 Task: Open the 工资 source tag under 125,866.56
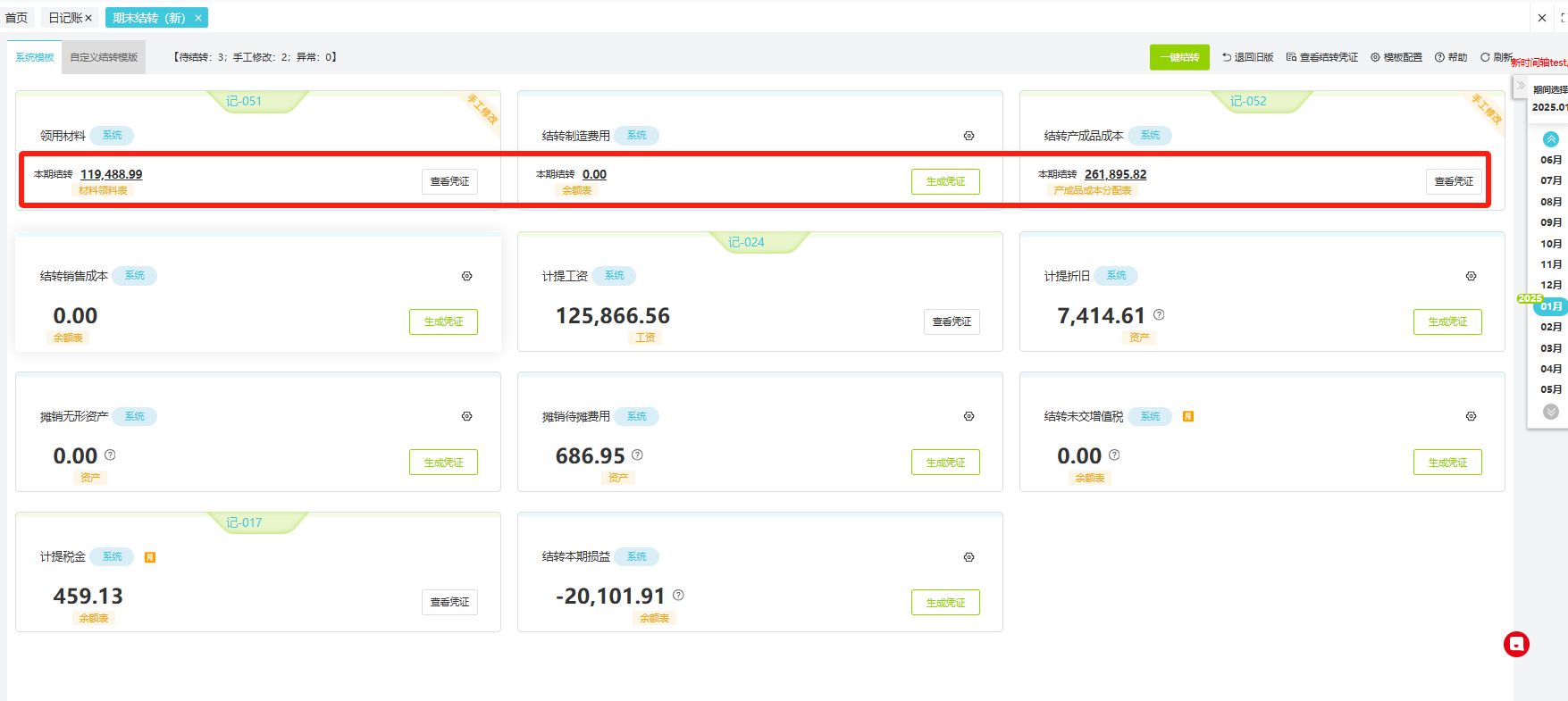645,338
